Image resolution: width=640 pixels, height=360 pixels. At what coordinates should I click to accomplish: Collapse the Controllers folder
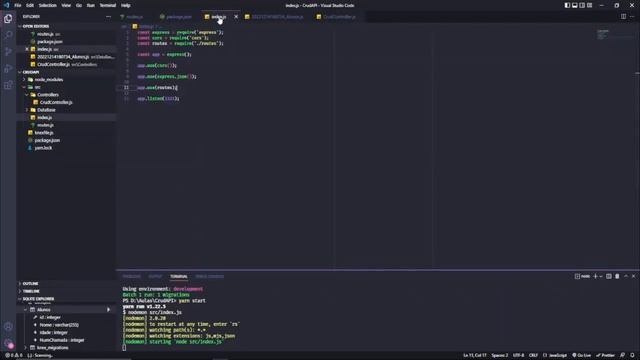tap(48, 95)
